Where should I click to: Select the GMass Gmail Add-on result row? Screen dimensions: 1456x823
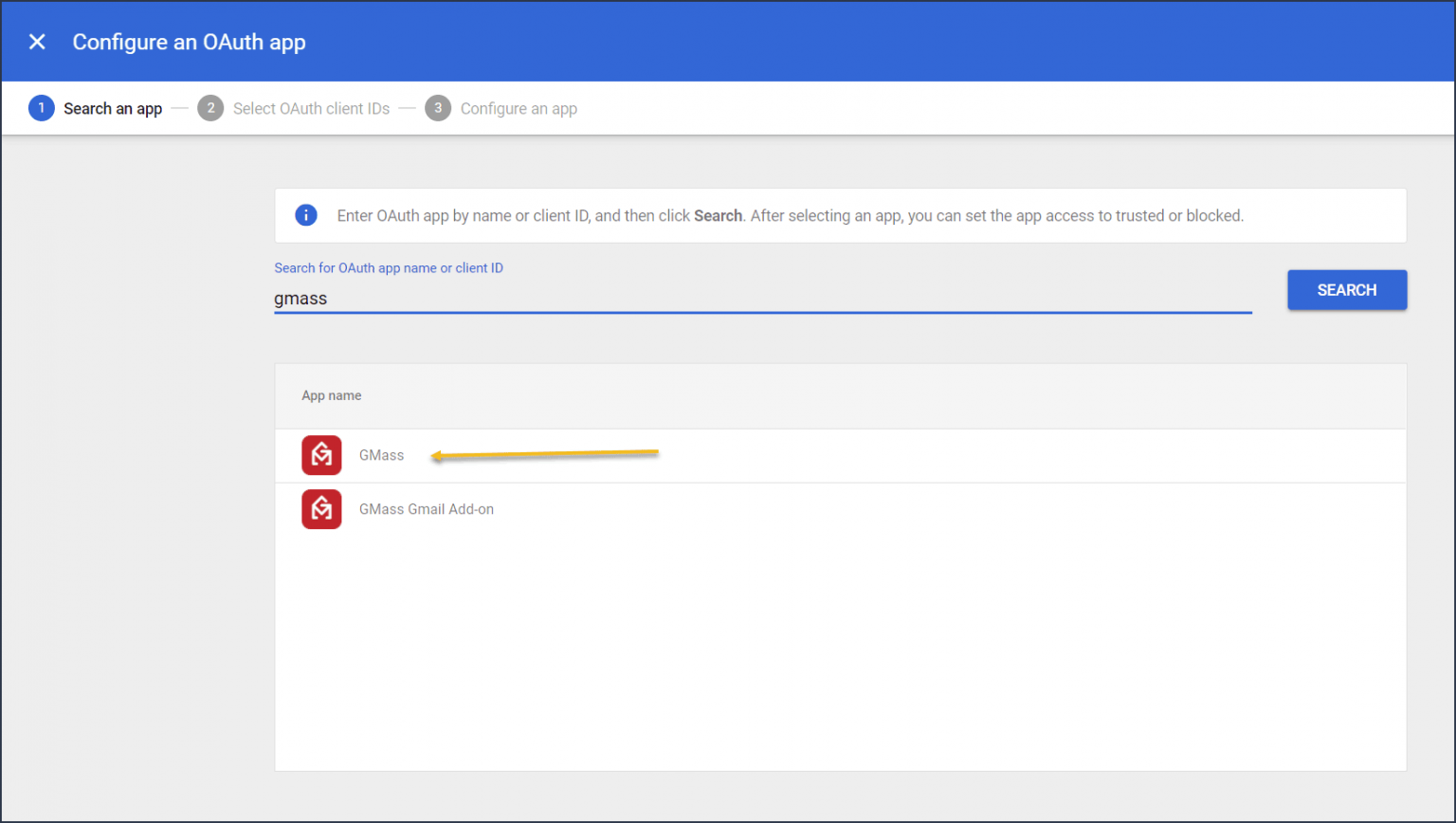[427, 509]
